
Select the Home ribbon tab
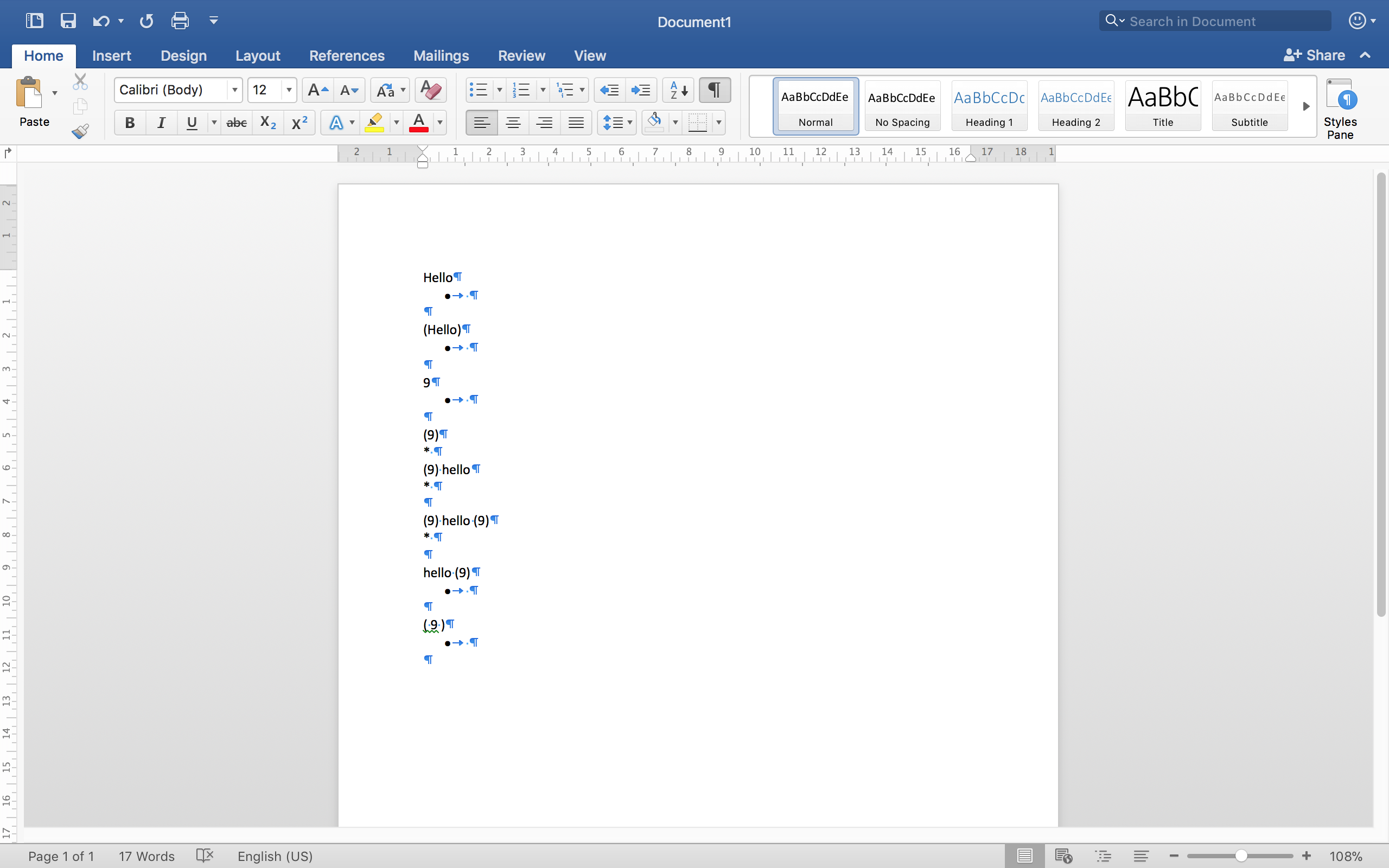point(43,55)
